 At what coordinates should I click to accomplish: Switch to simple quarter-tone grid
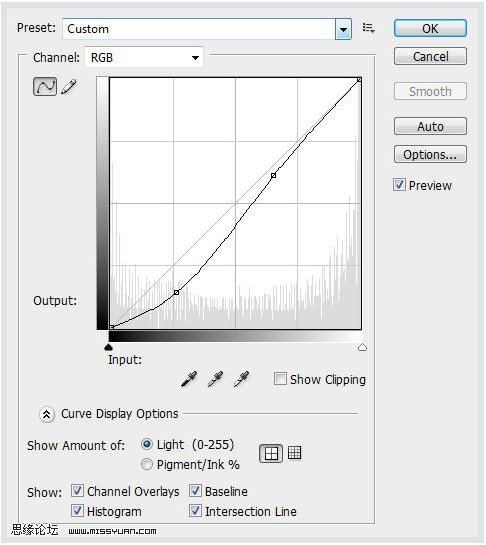tap(271, 453)
